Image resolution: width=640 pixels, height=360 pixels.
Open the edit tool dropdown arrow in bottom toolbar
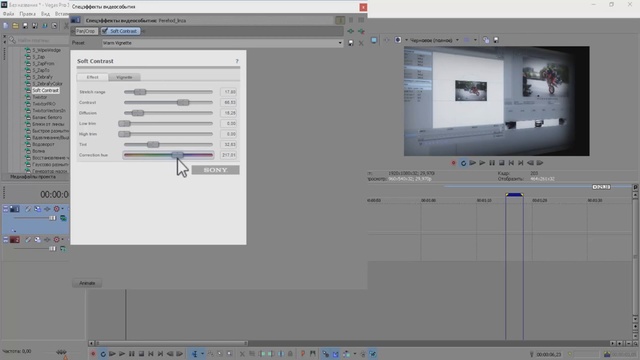[x=202, y=354]
